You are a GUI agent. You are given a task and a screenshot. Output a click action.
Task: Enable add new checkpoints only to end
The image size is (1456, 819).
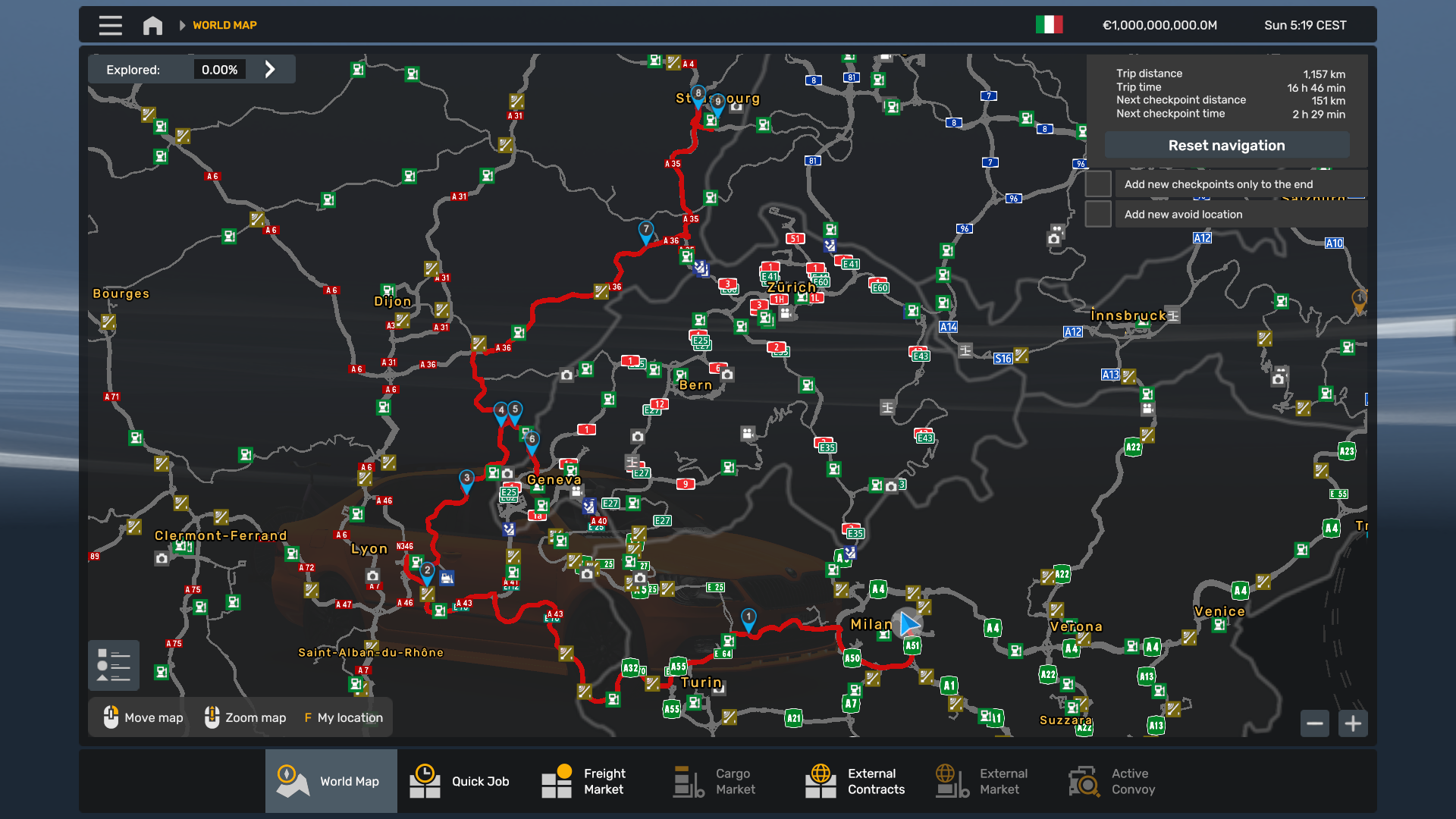point(1098,184)
